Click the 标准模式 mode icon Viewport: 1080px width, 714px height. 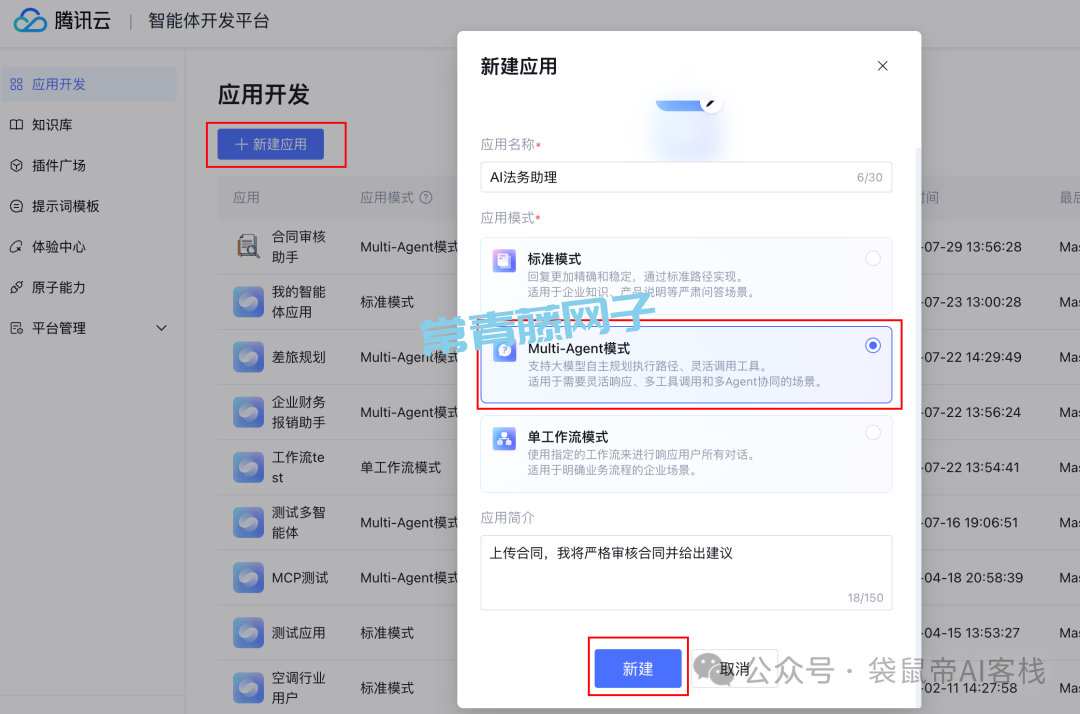click(504, 261)
